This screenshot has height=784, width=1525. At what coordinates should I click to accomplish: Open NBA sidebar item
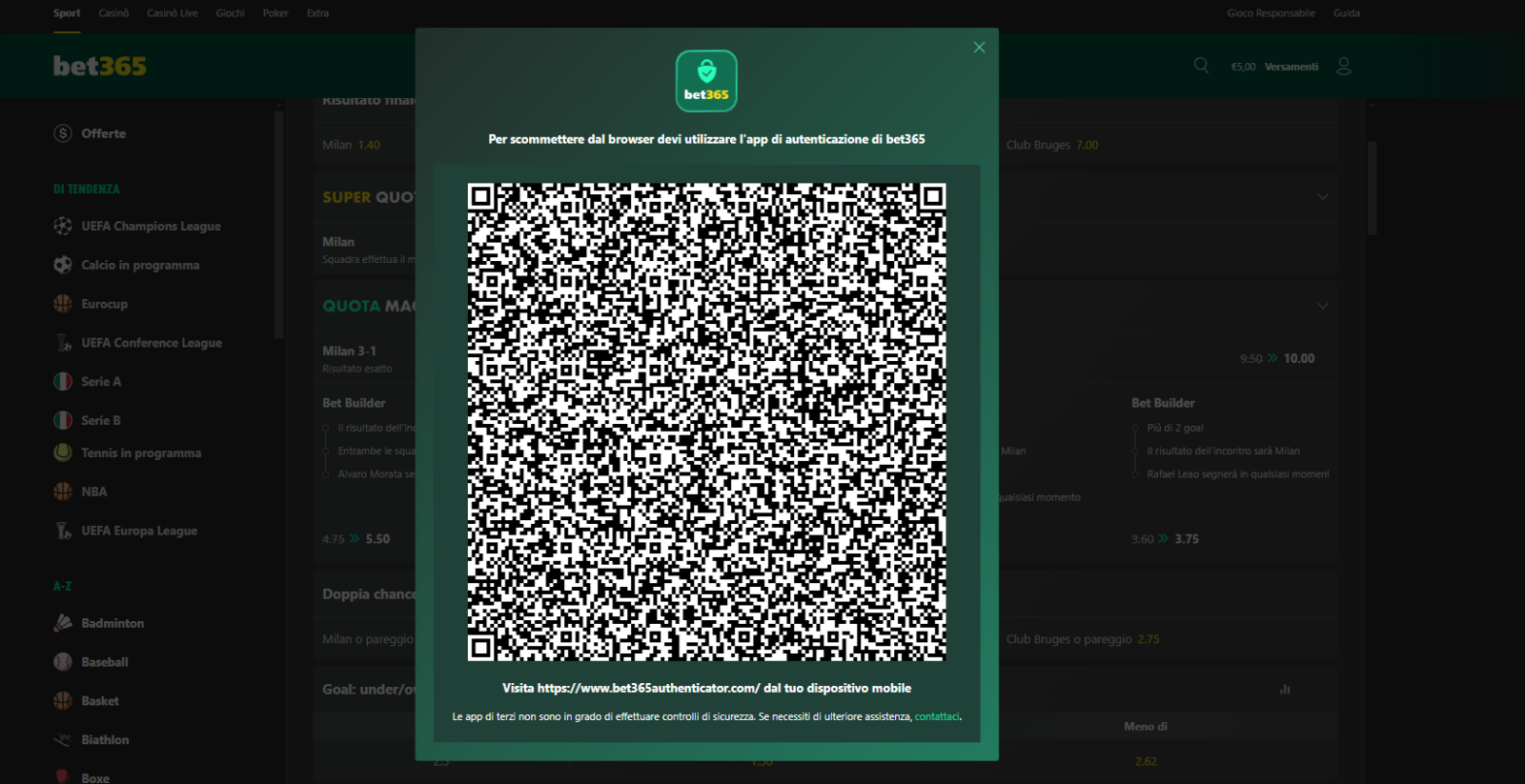[94, 492]
